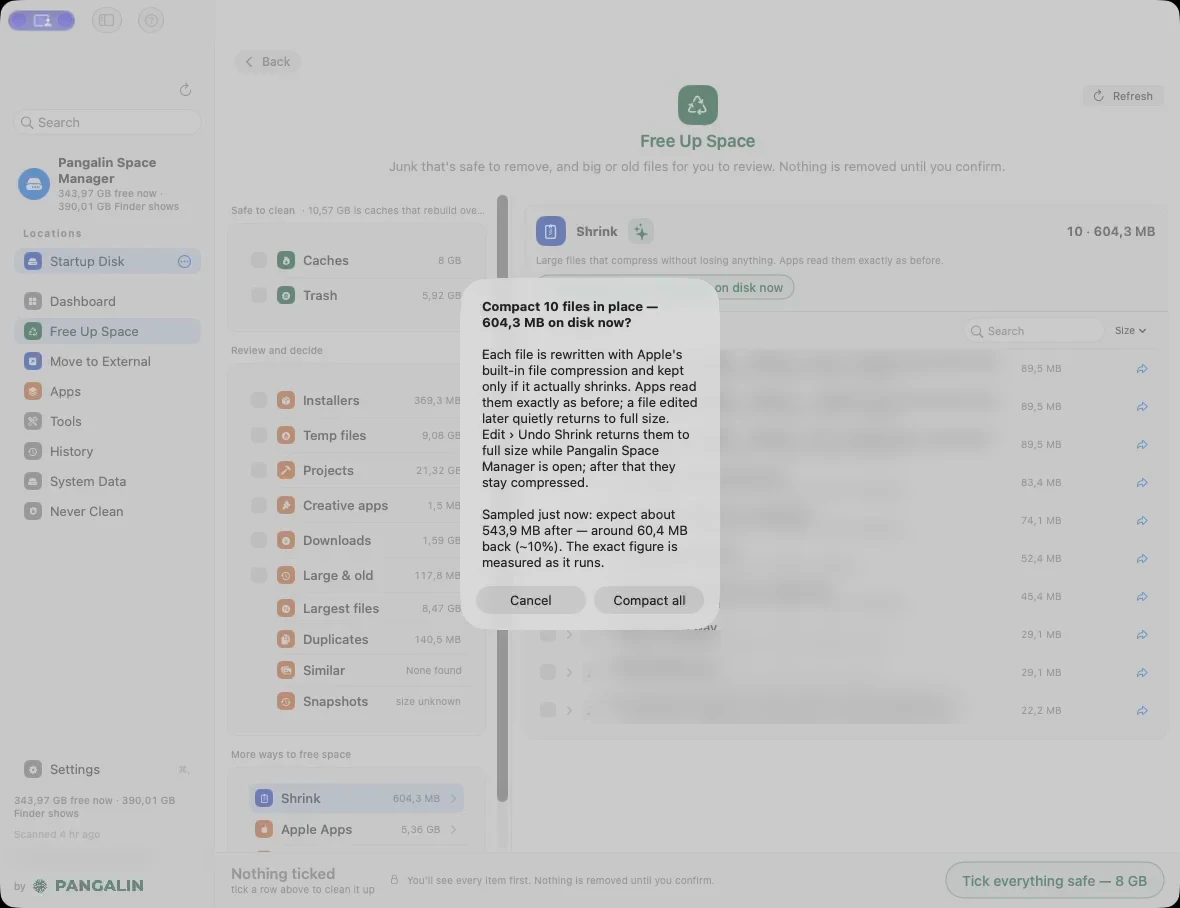
Task: Go Back using the Back button
Action: (x=268, y=62)
